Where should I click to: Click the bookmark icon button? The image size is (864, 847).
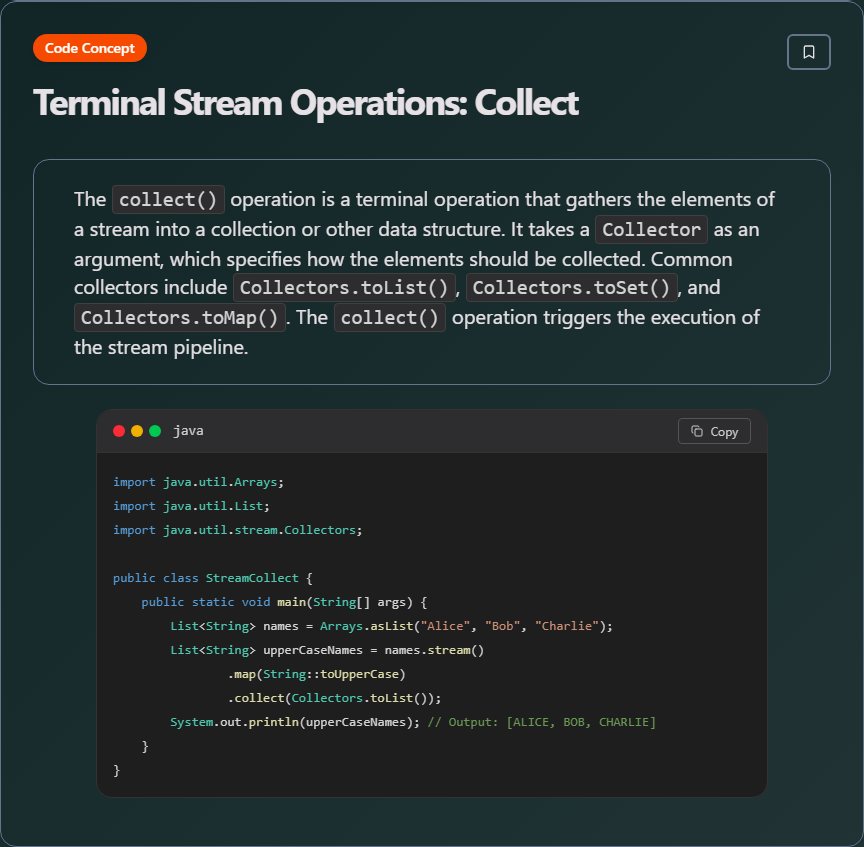coord(808,52)
